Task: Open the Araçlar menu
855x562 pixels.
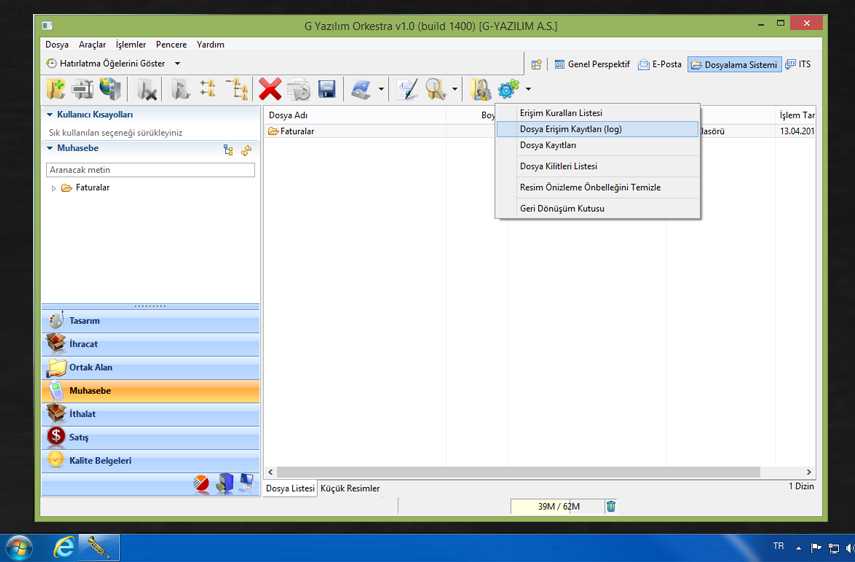Action: point(92,45)
